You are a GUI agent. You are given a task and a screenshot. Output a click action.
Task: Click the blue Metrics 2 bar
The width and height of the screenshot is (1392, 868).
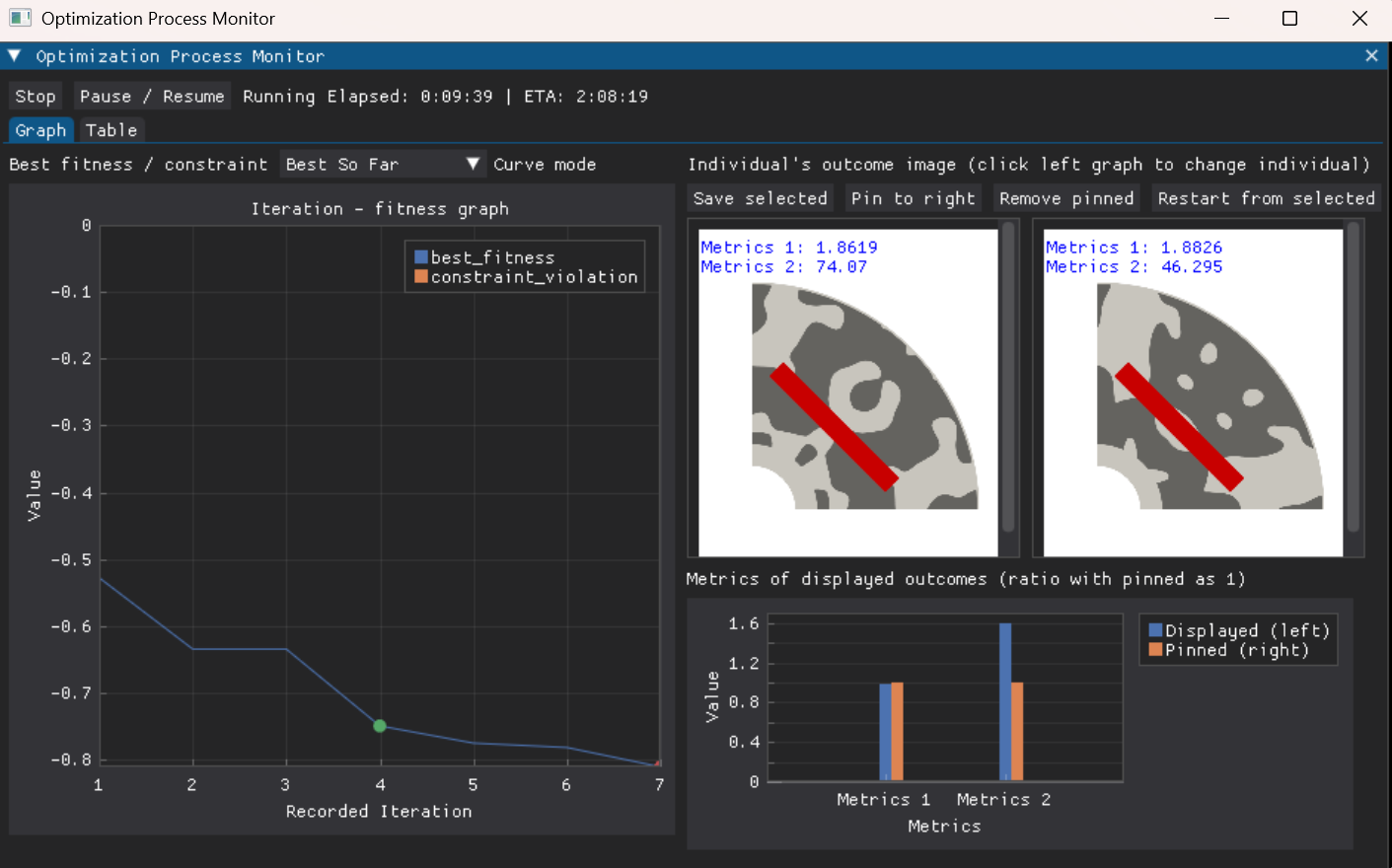click(1005, 702)
